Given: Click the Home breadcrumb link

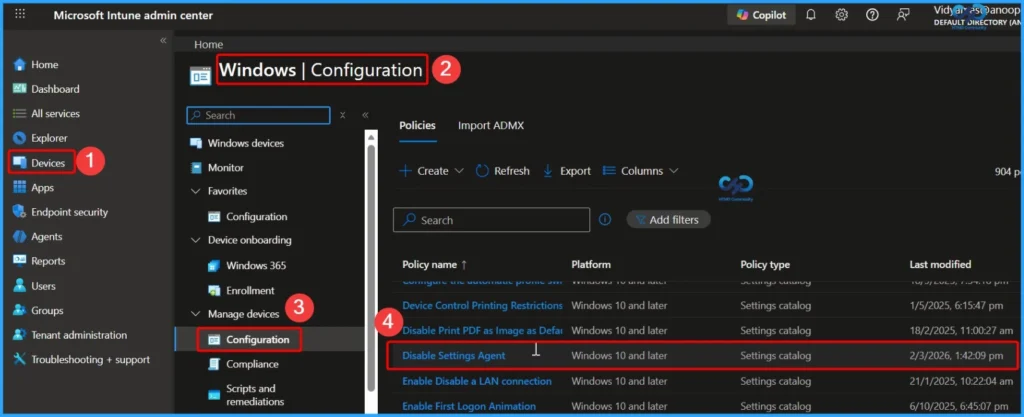Looking at the screenshot, I should point(208,45).
